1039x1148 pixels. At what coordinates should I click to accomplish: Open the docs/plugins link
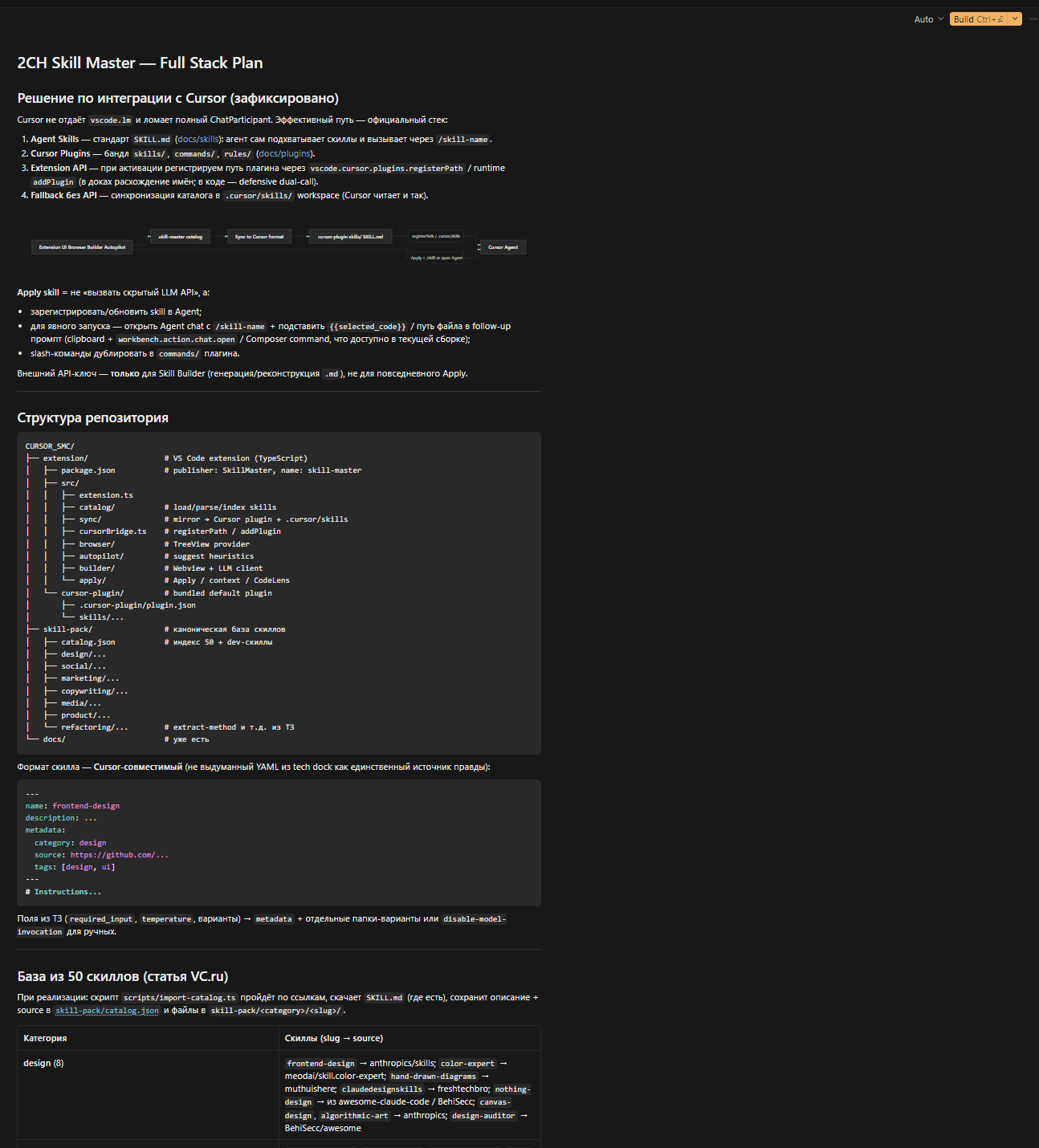coord(285,154)
